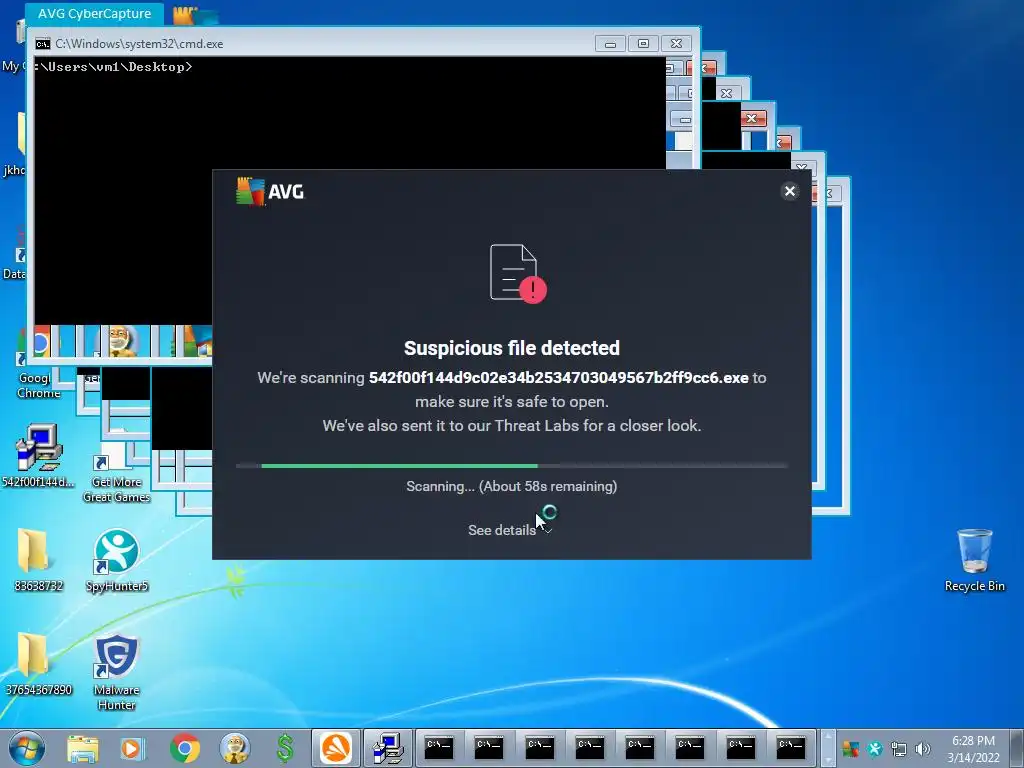Screen dimensions: 1024x768
Task: Click the taskbar scroll arrows for buttons
Action: (x=827, y=748)
